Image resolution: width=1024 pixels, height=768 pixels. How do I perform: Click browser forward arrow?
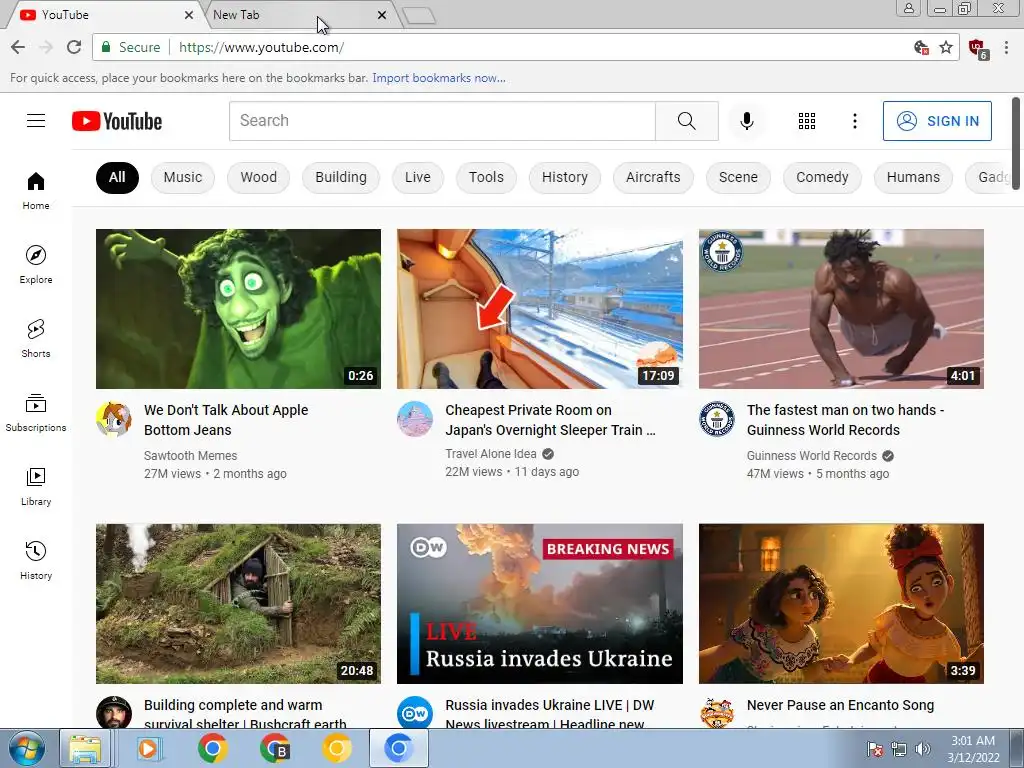[46, 47]
